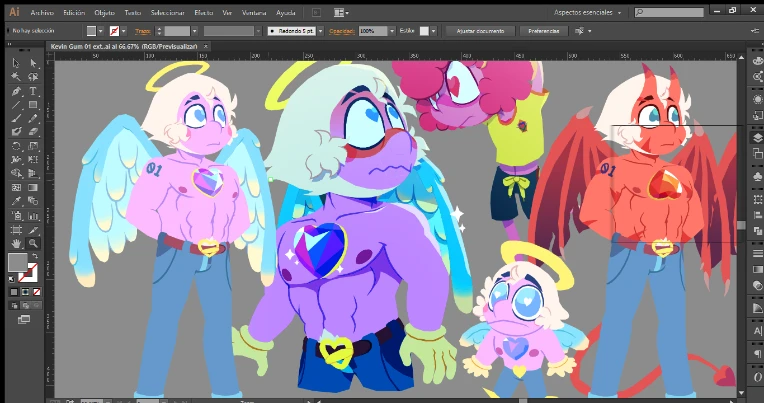
Task: Select the Selection tool (black arrow)
Action: 16,63
